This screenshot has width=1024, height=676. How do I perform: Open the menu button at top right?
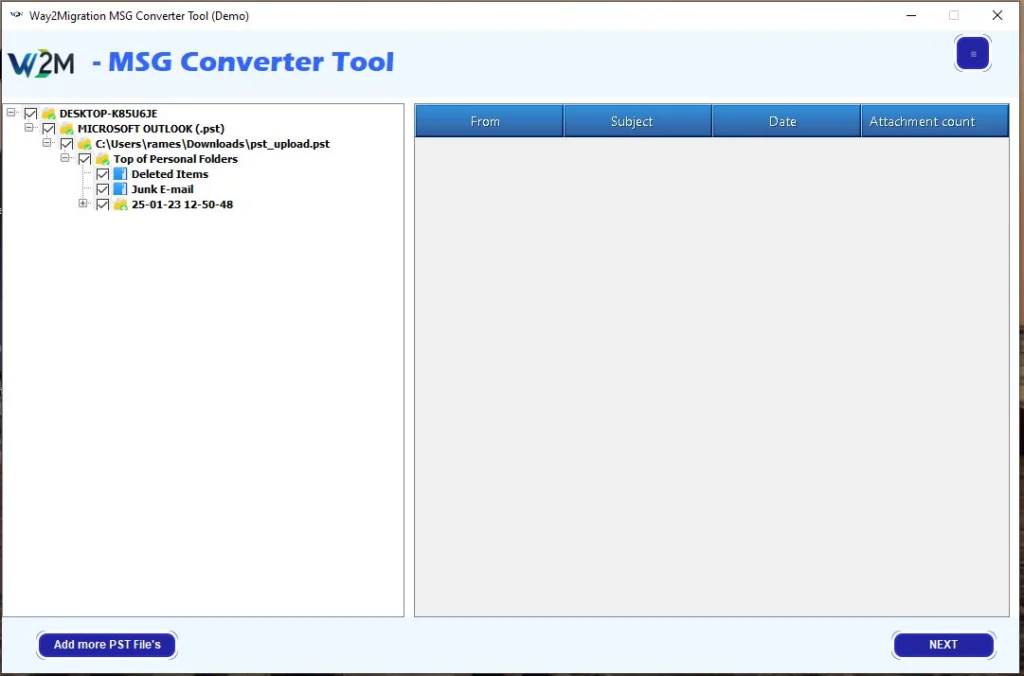(972, 54)
